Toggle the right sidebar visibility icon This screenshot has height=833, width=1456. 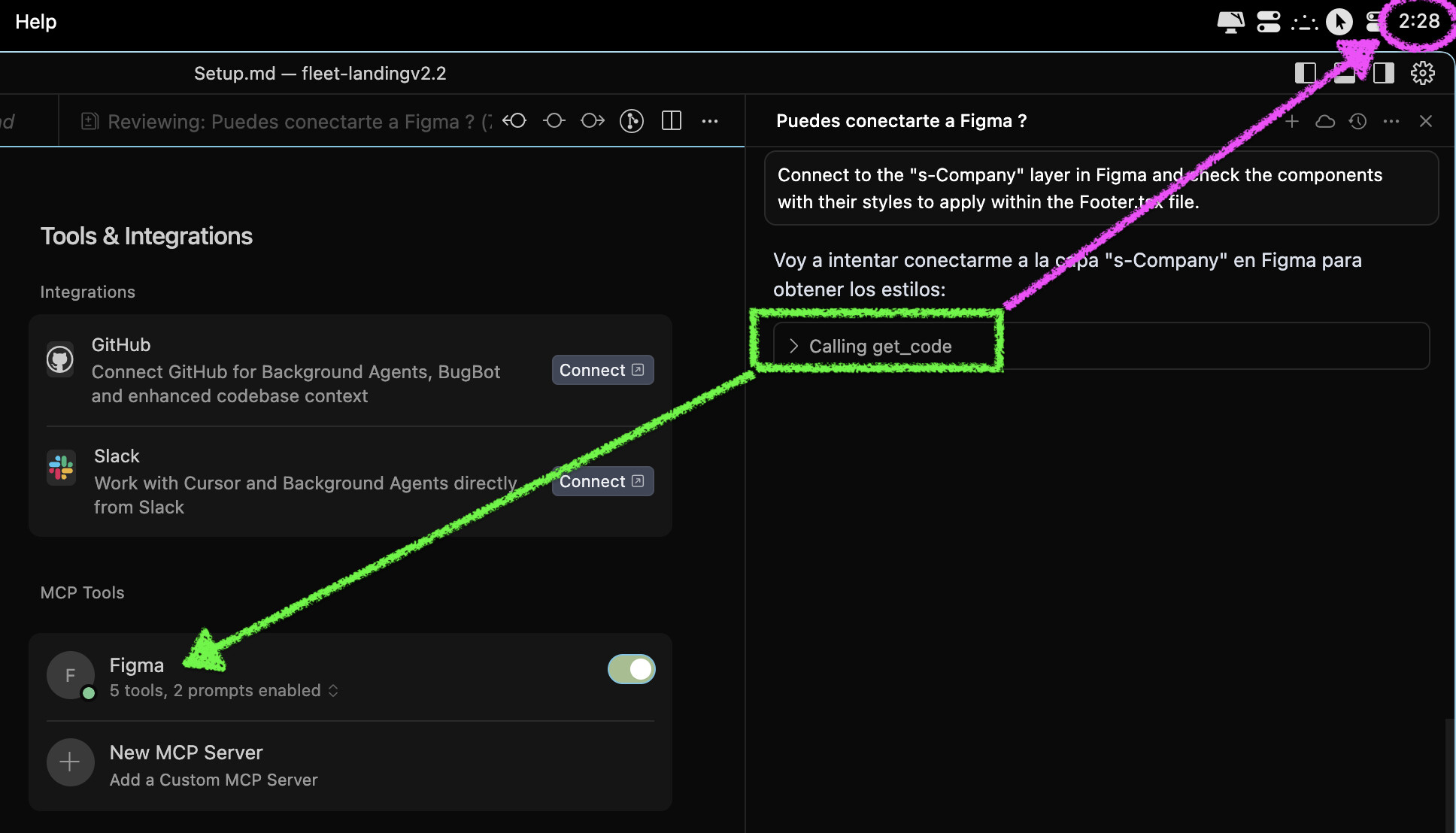click(x=1383, y=73)
